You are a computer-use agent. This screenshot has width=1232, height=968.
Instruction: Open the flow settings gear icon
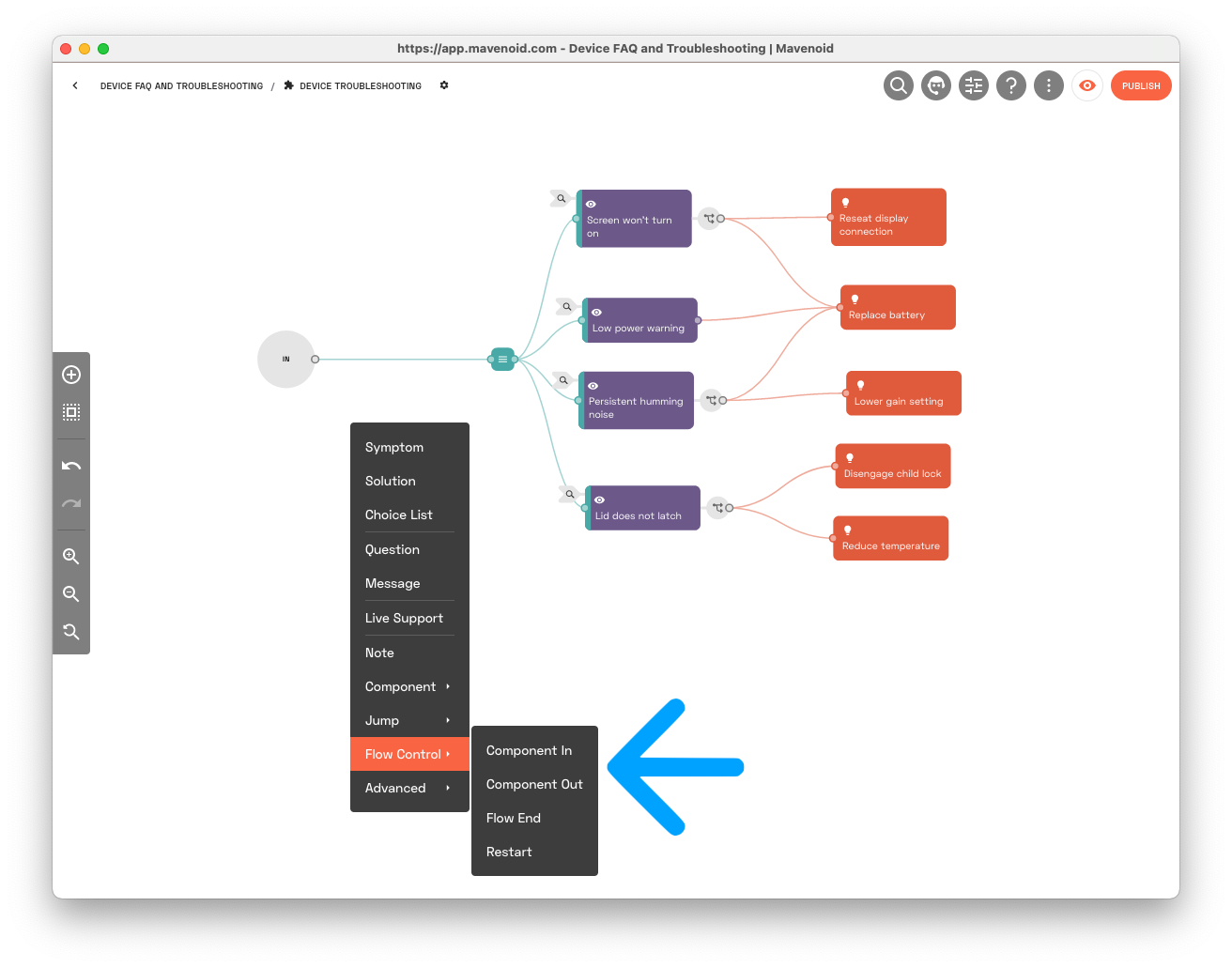pyautogui.click(x=444, y=85)
